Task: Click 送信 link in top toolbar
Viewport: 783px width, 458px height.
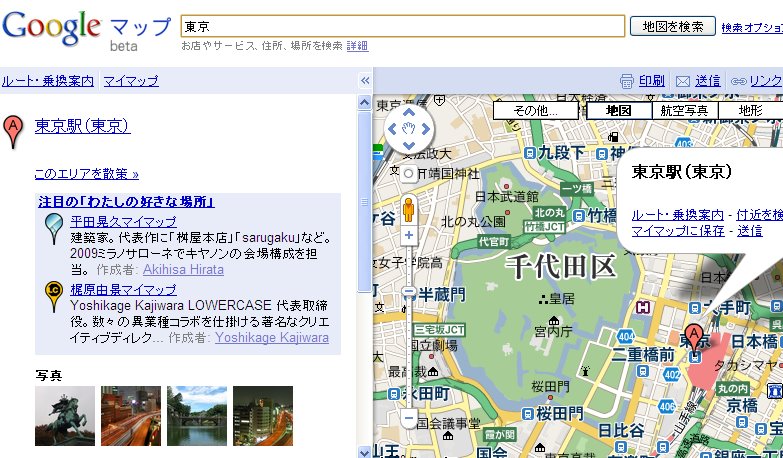Action: point(708,81)
